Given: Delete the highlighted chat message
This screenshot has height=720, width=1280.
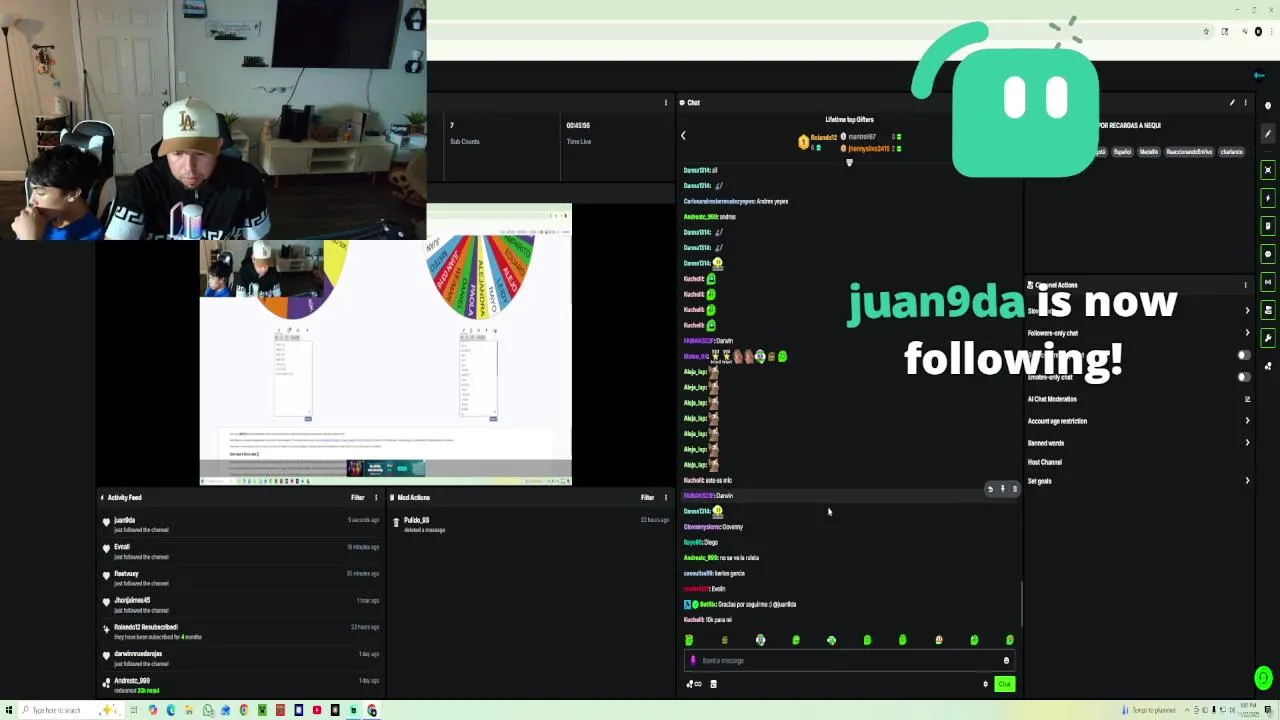Looking at the screenshot, I should click(1014, 489).
